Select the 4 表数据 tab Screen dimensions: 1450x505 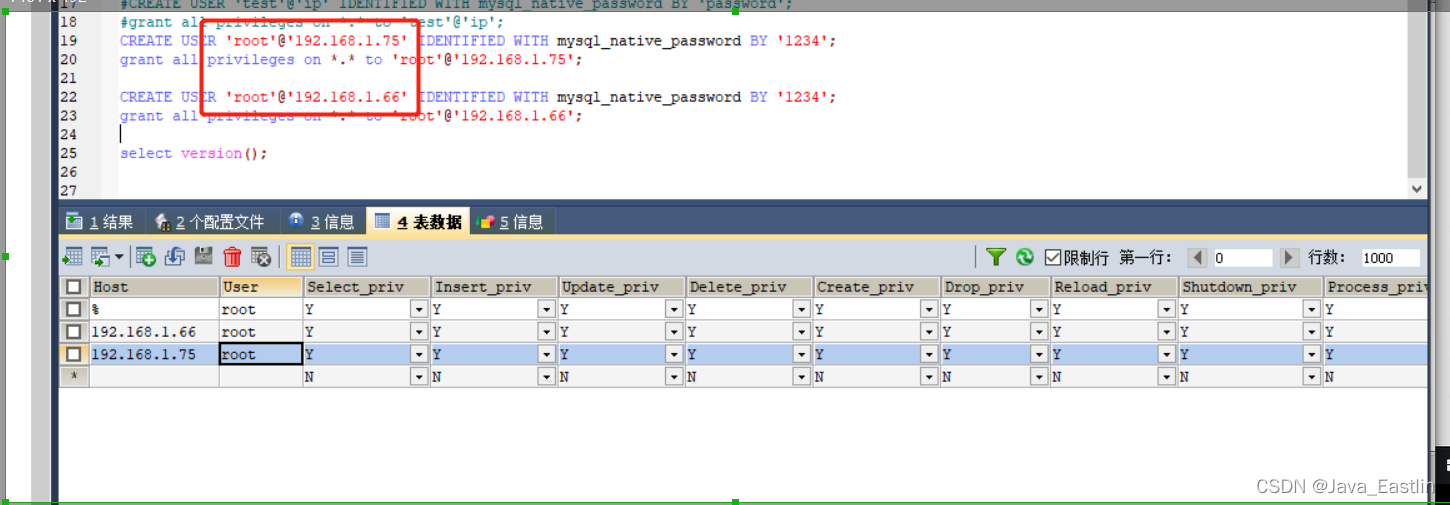(418, 222)
